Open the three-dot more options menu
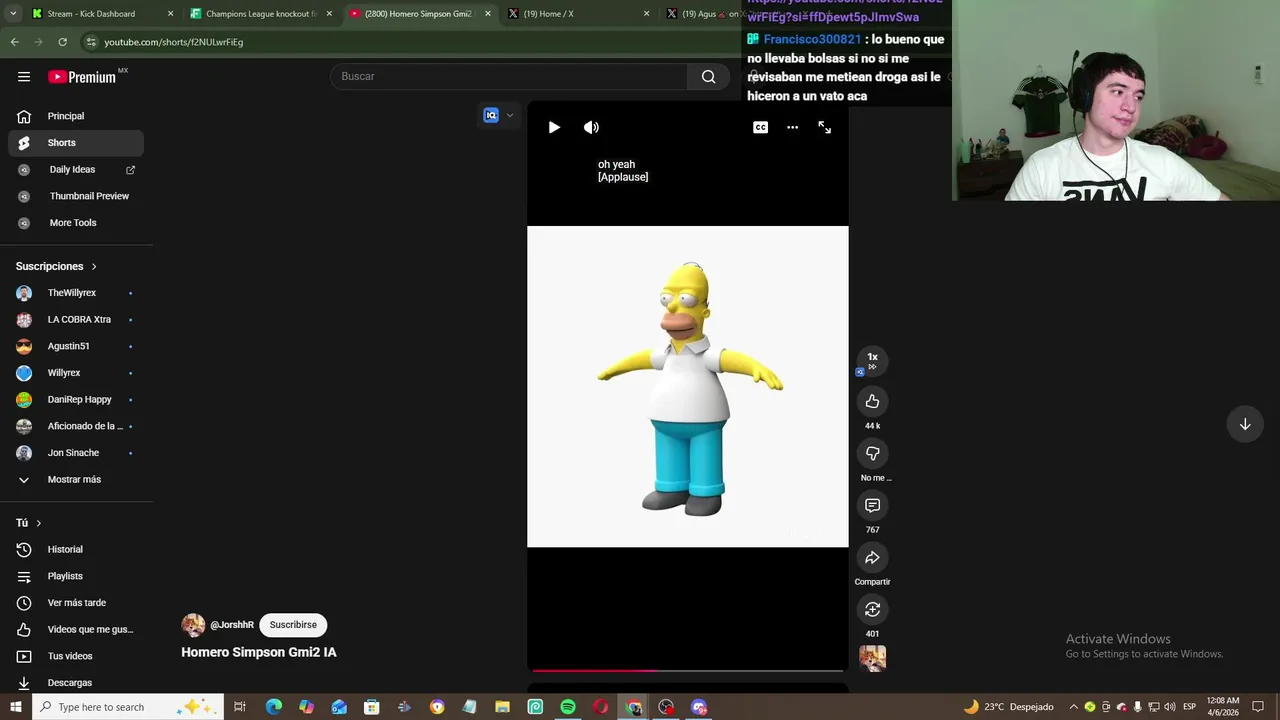The width and height of the screenshot is (1280, 720). coord(792,127)
